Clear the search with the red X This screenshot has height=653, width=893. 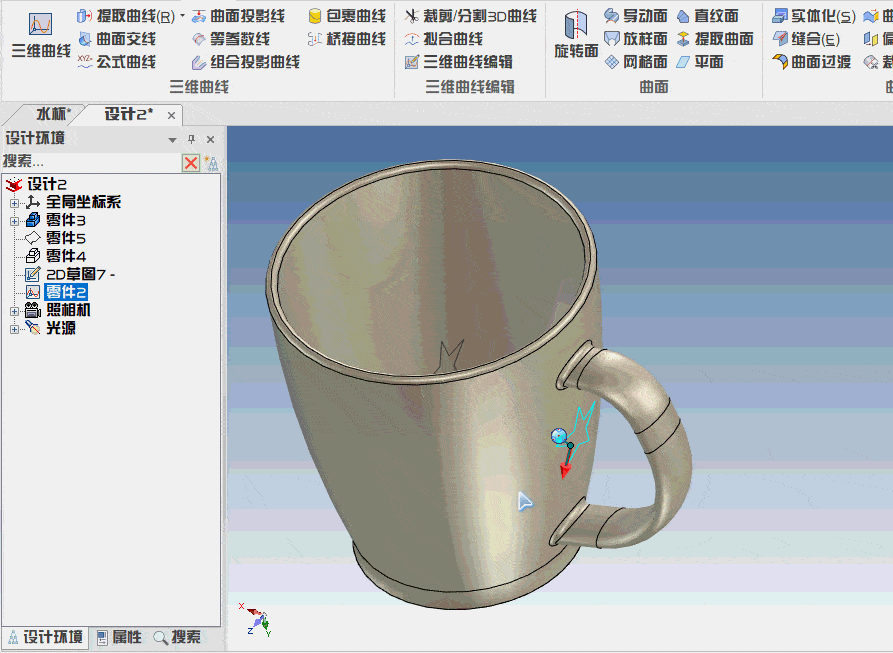pos(190,163)
